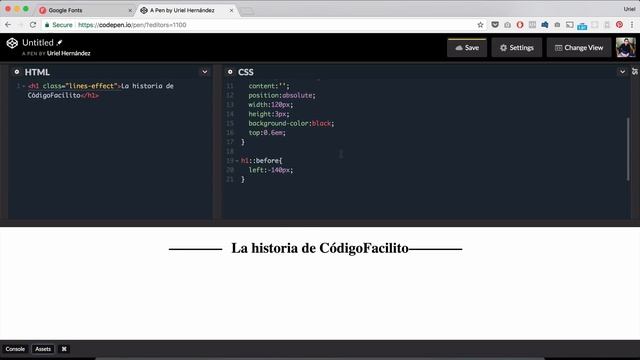Click 'La historia de CódigoFacilito' preview heading
The height and width of the screenshot is (360, 640).
pos(320,248)
